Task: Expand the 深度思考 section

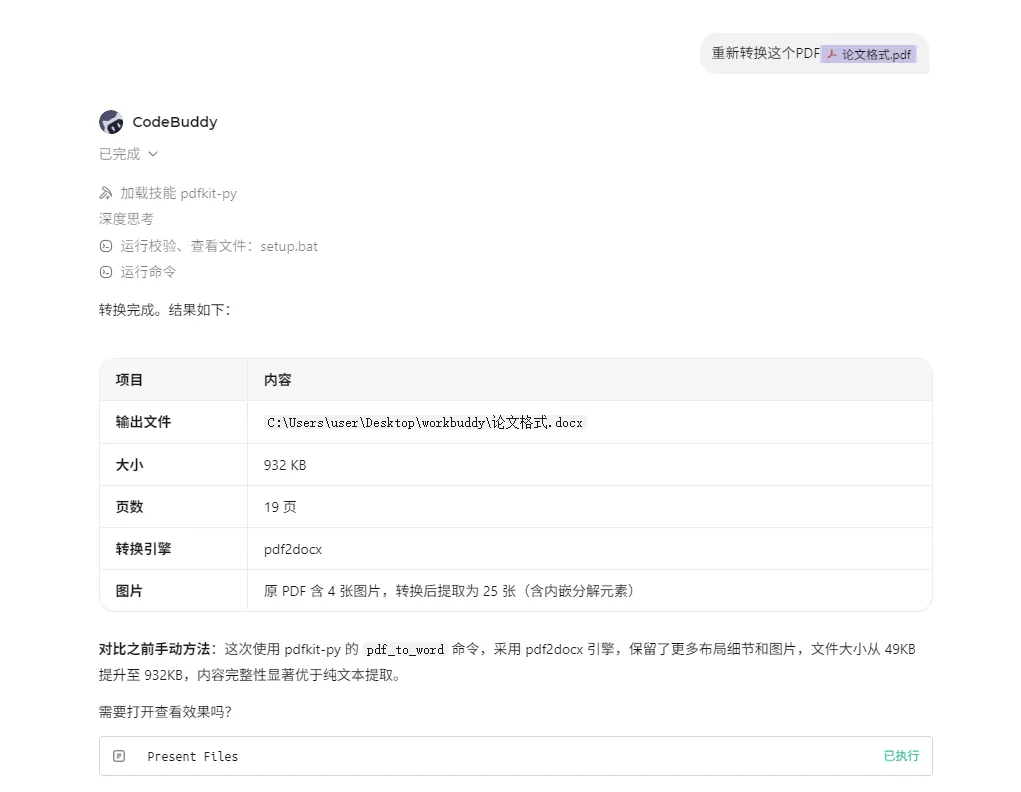Action: coord(126,219)
